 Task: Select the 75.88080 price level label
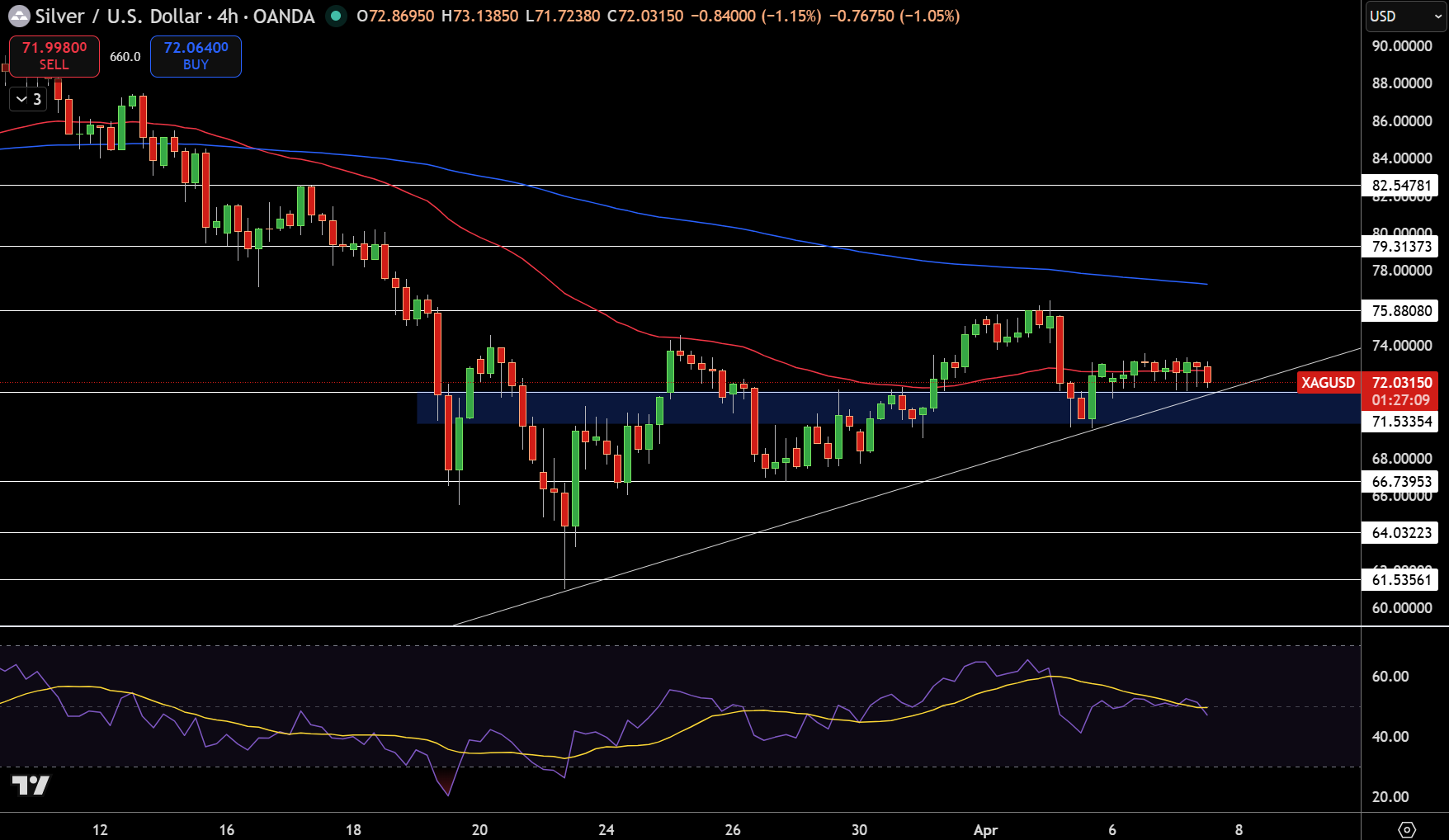1400,311
